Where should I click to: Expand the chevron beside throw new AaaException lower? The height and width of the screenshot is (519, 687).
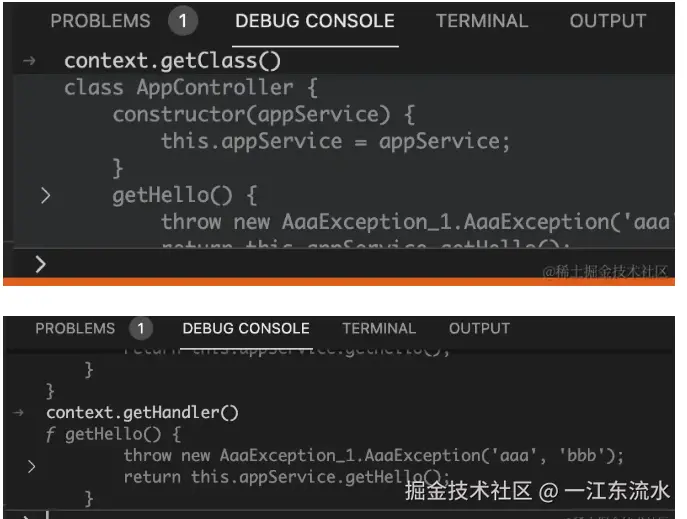[x=31, y=467]
